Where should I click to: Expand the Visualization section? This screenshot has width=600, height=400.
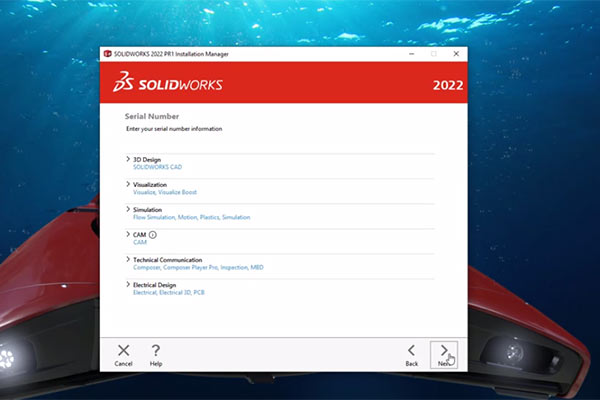tap(128, 184)
